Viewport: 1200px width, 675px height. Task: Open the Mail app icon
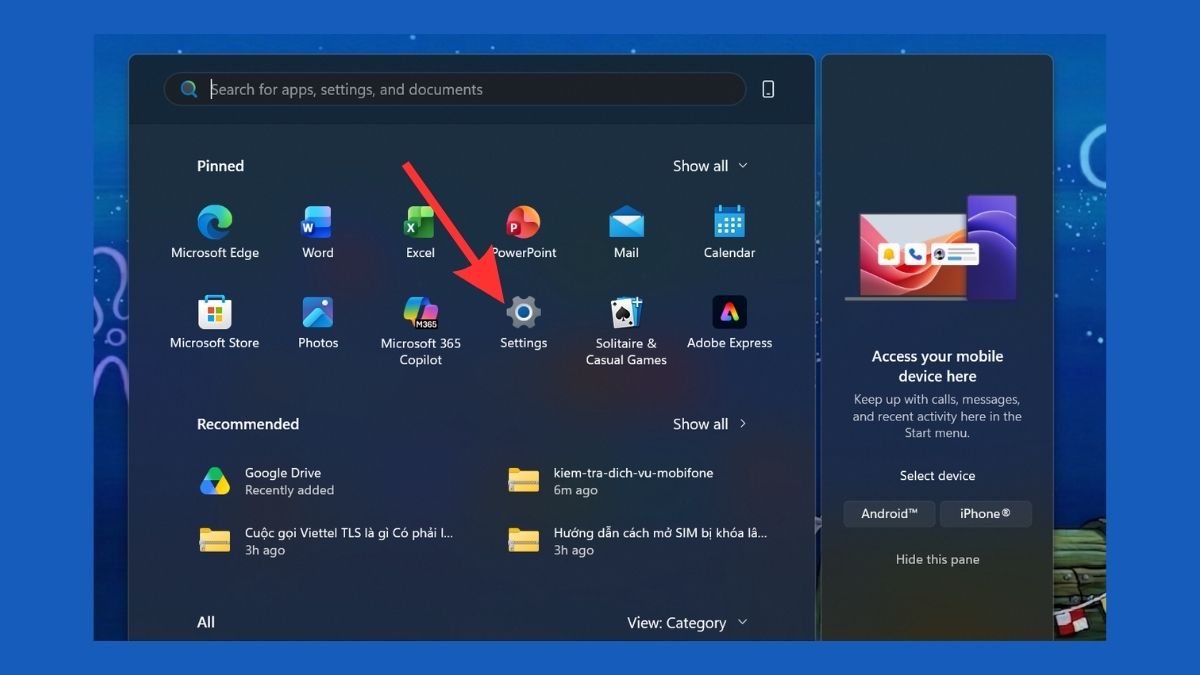tap(626, 222)
